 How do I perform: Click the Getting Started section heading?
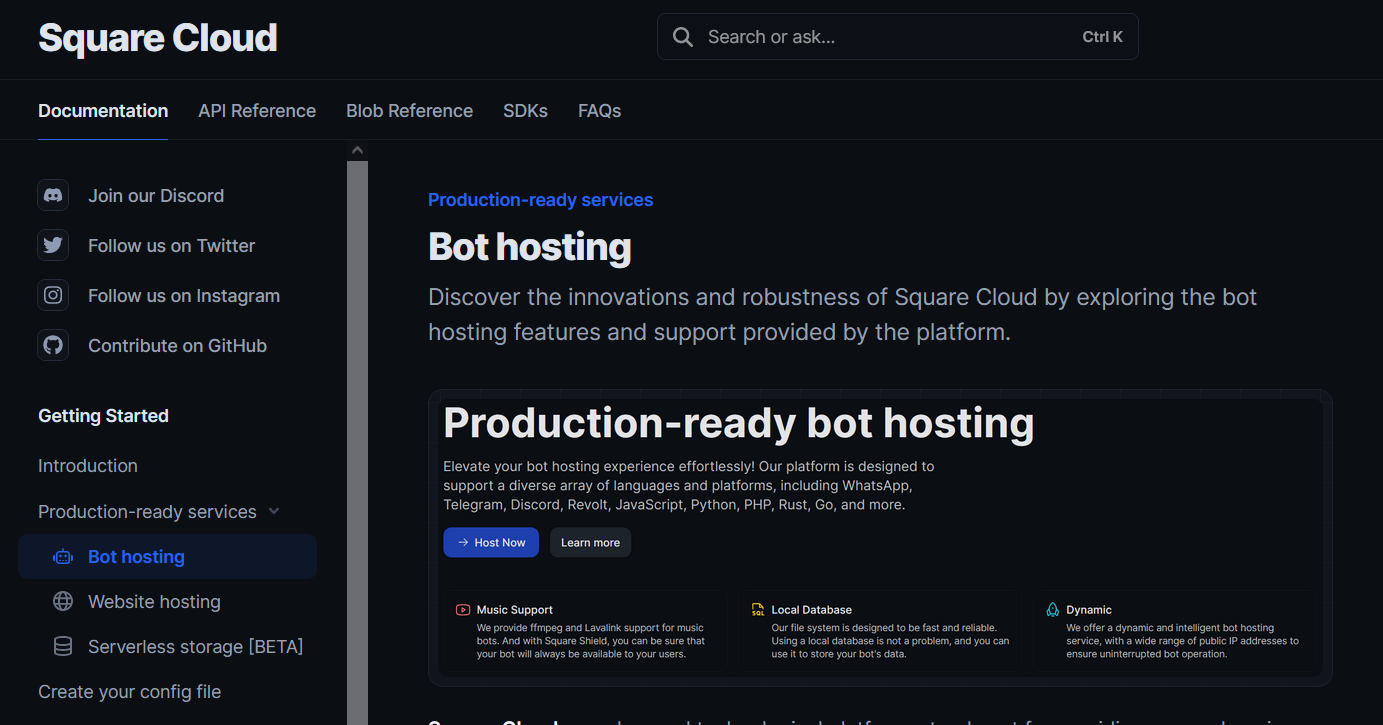click(103, 416)
